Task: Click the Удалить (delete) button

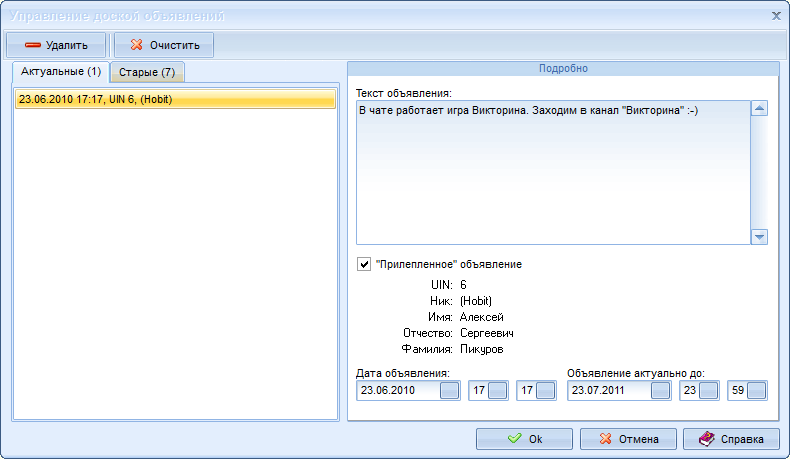Action: [56, 45]
